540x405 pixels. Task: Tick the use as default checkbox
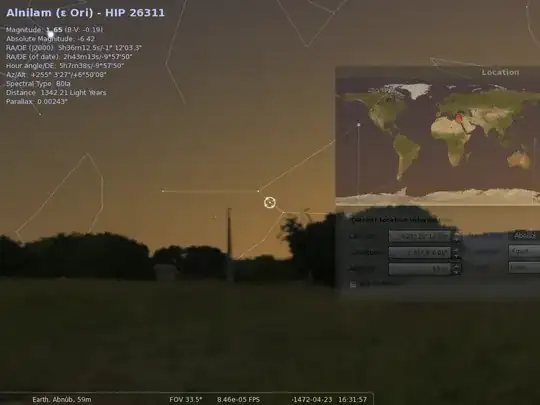coord(353,284)
